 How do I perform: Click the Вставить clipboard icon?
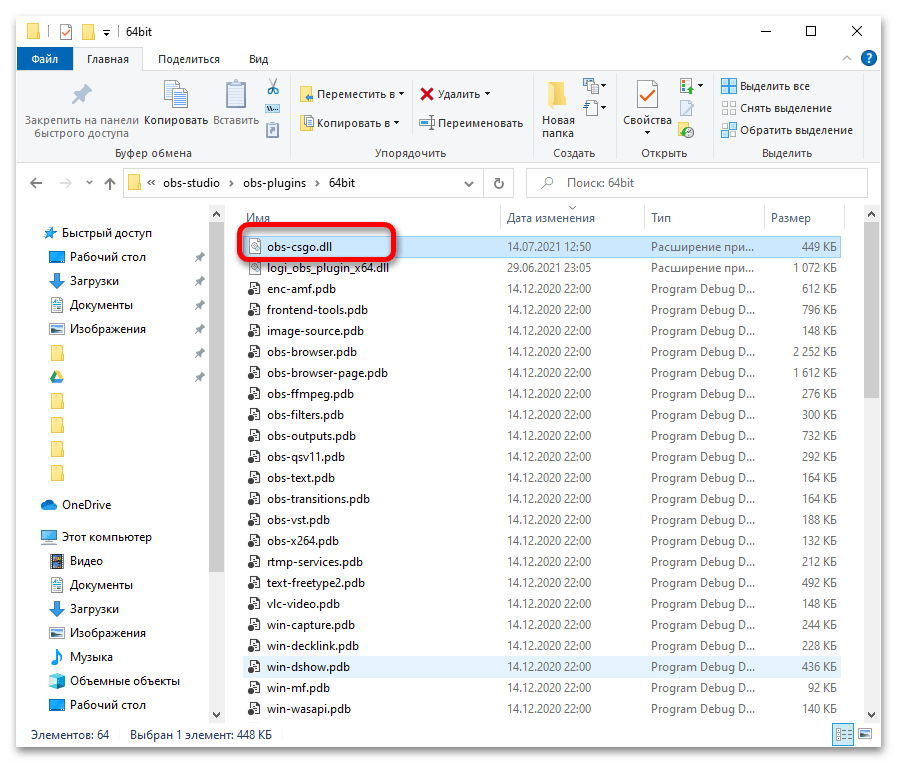(x=236, y=95)
